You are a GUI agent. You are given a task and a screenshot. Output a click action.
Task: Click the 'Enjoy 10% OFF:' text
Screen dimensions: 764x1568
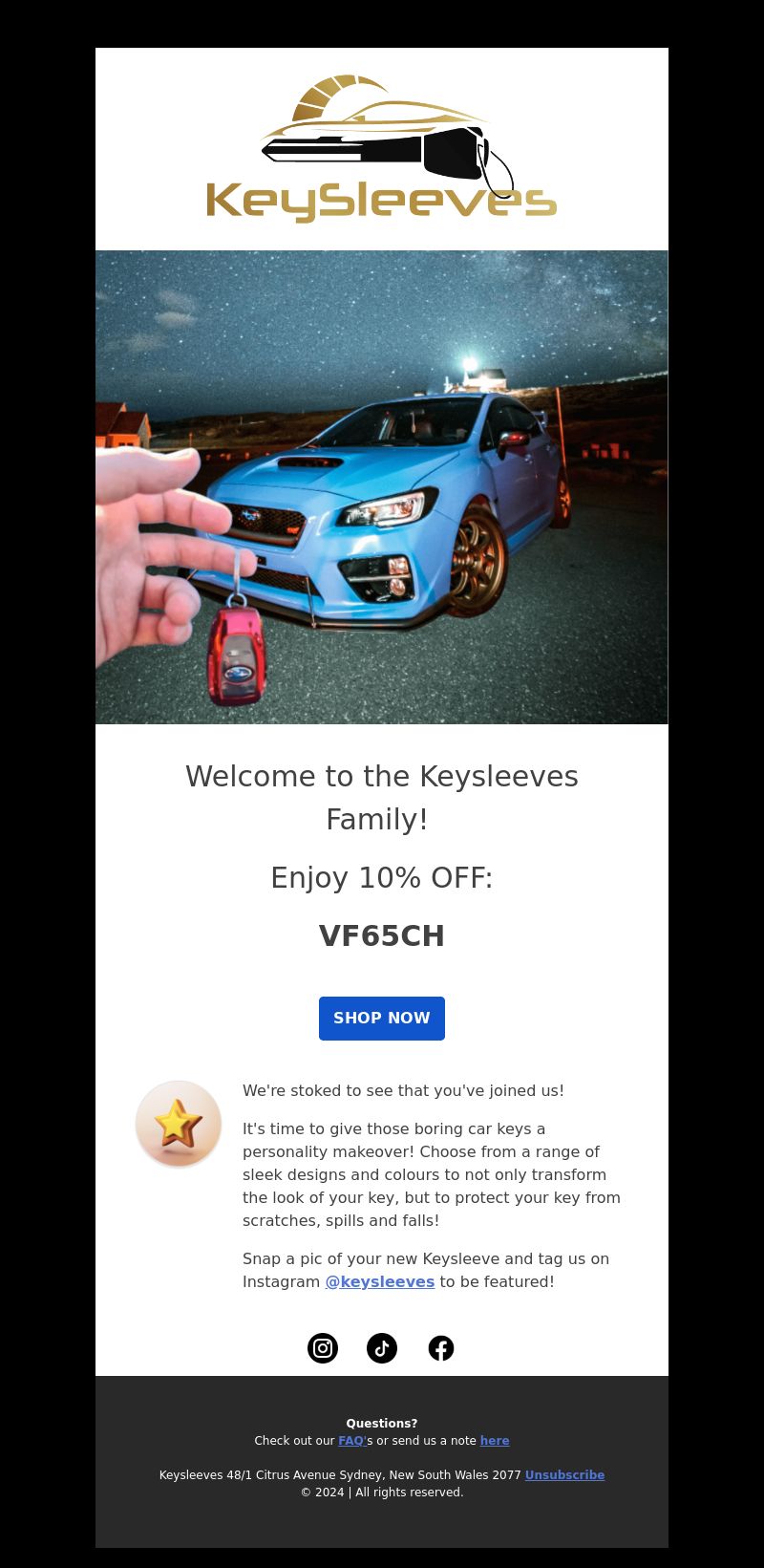[x=382, y=877]
